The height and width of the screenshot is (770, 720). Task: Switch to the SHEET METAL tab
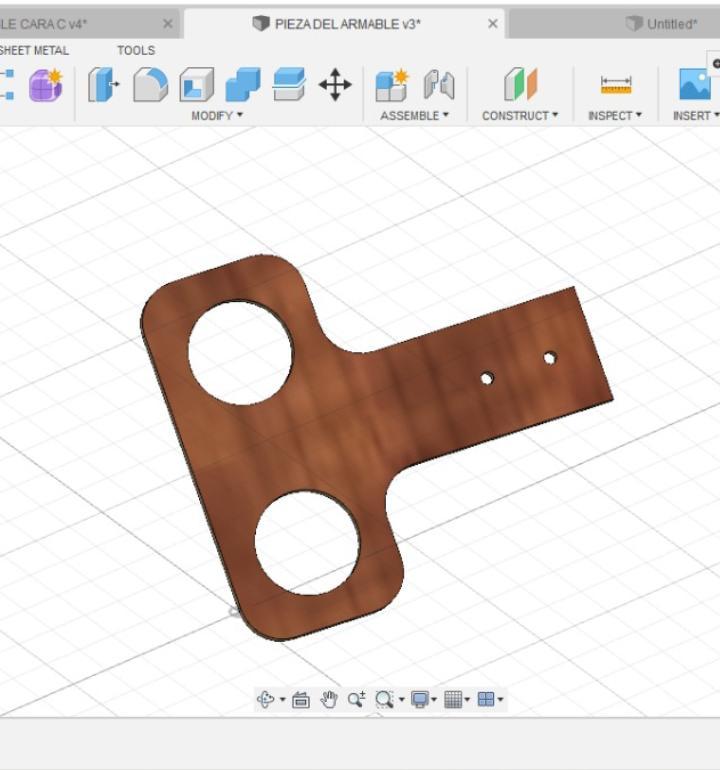[34, 50]
